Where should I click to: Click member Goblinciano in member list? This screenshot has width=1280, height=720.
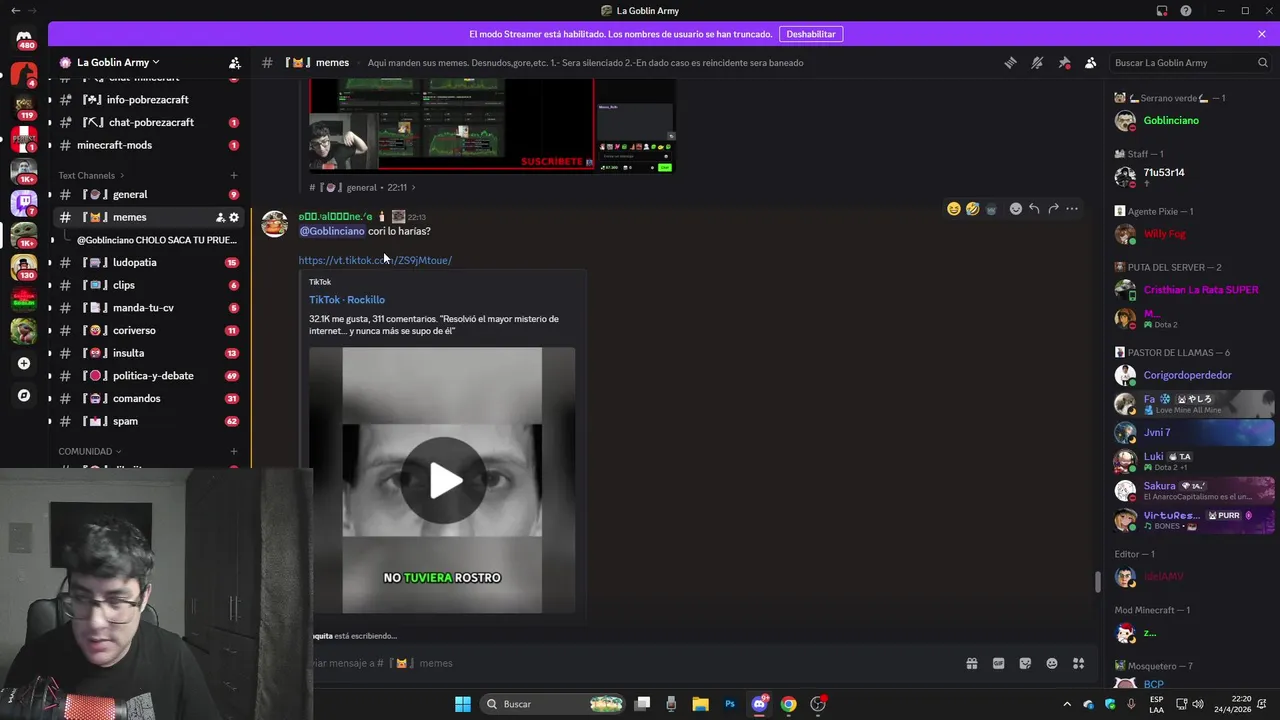(x=1193, y=121)
